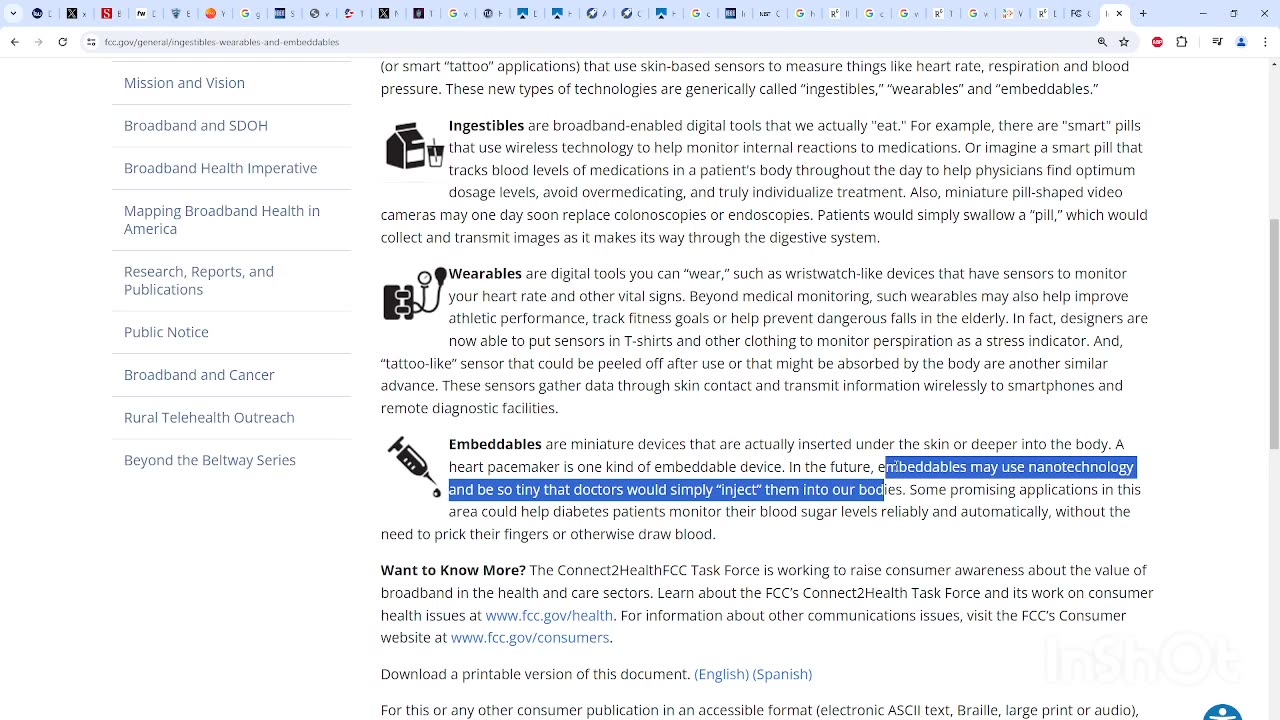Click the fcc.gov address bar URL
This screenshot has width=1280, height=720.
point(221,42)
